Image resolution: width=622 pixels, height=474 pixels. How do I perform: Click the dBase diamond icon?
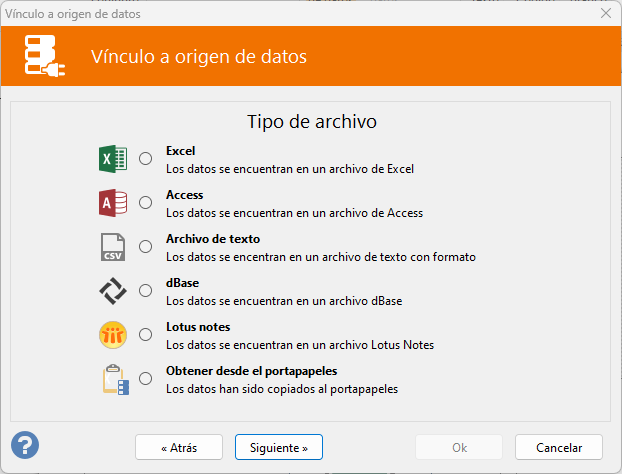[113, 290]
